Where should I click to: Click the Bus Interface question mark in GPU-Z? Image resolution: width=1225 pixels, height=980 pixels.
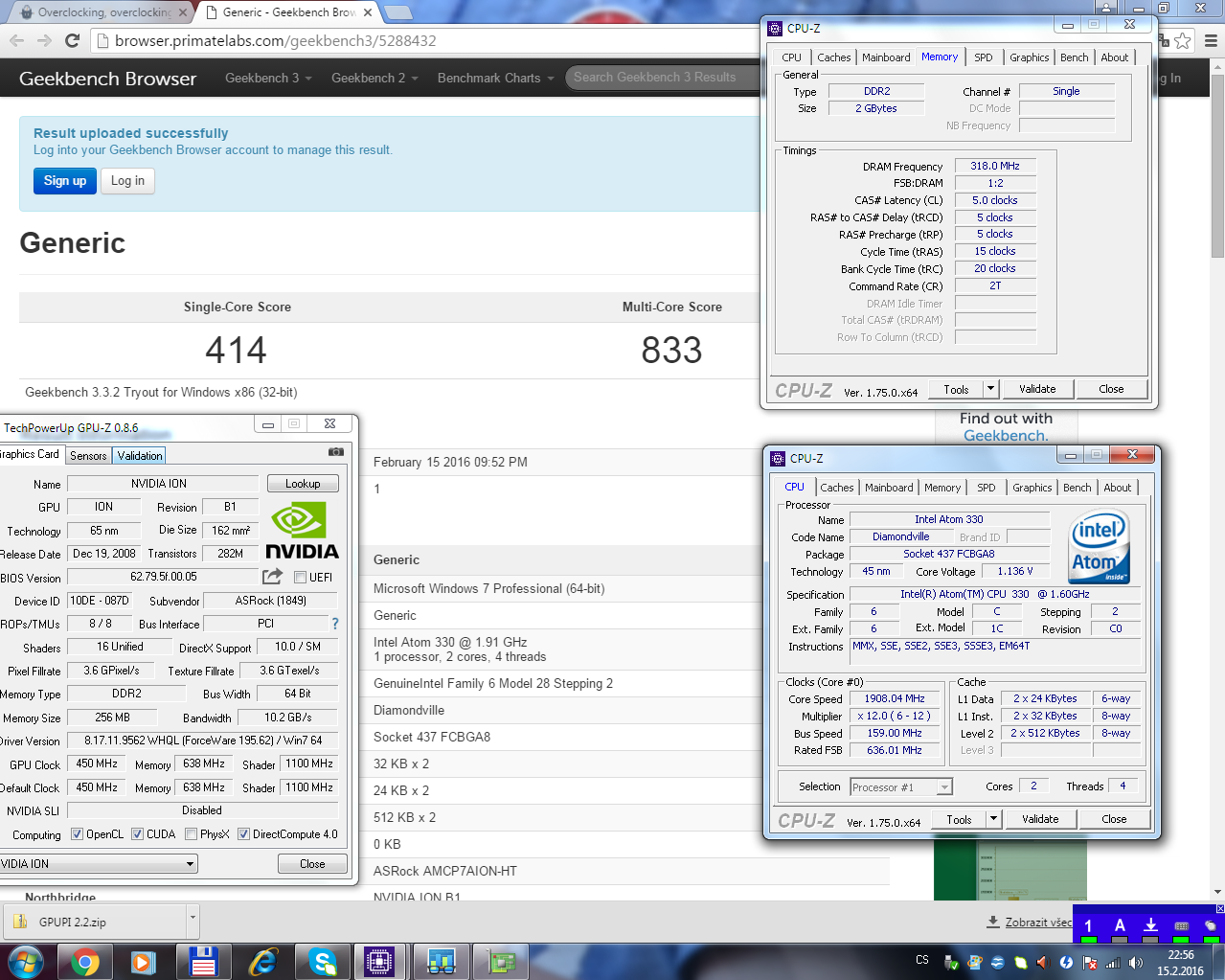tap(335, 624)
